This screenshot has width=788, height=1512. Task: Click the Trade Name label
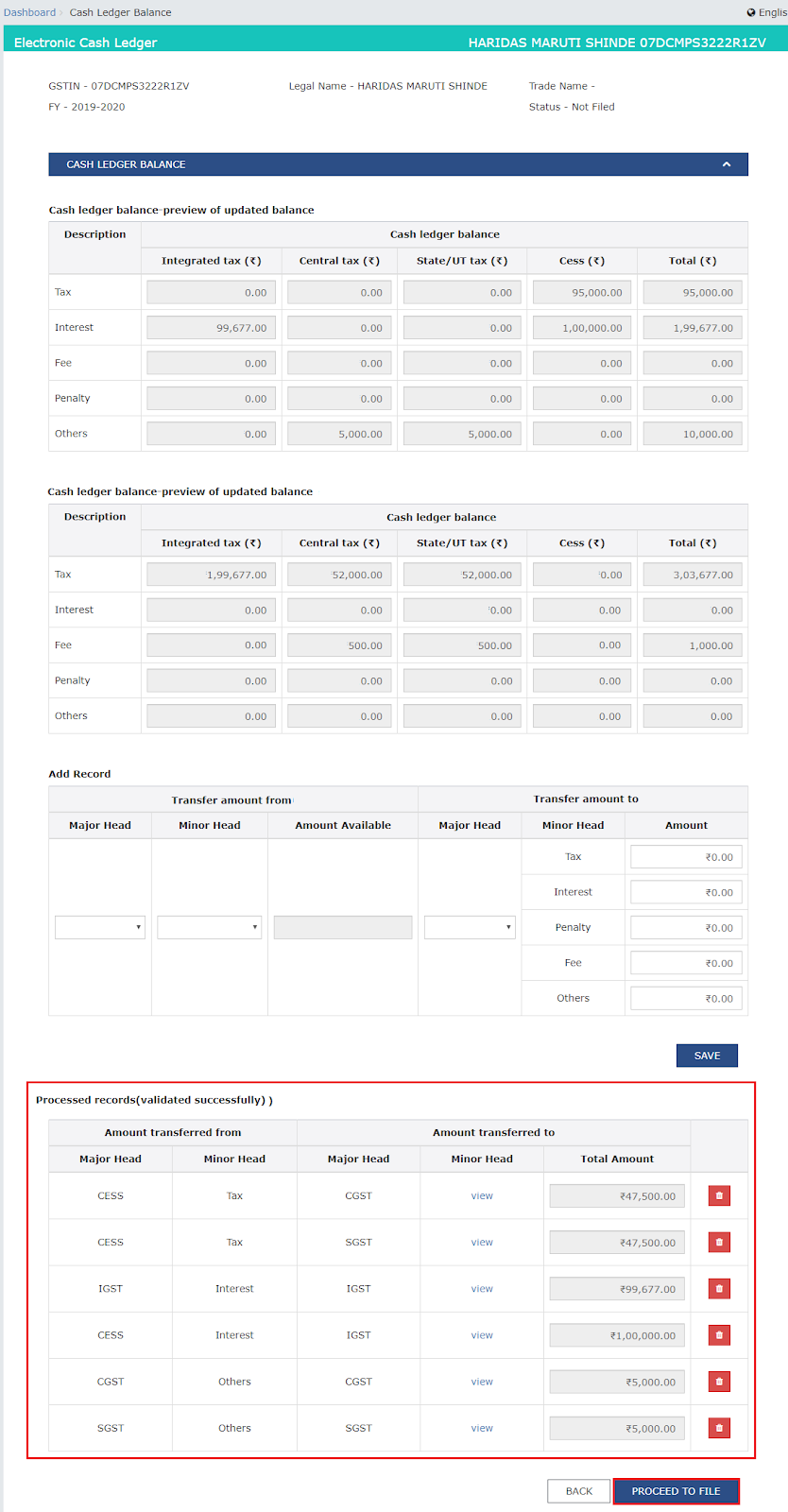[562, 86]
